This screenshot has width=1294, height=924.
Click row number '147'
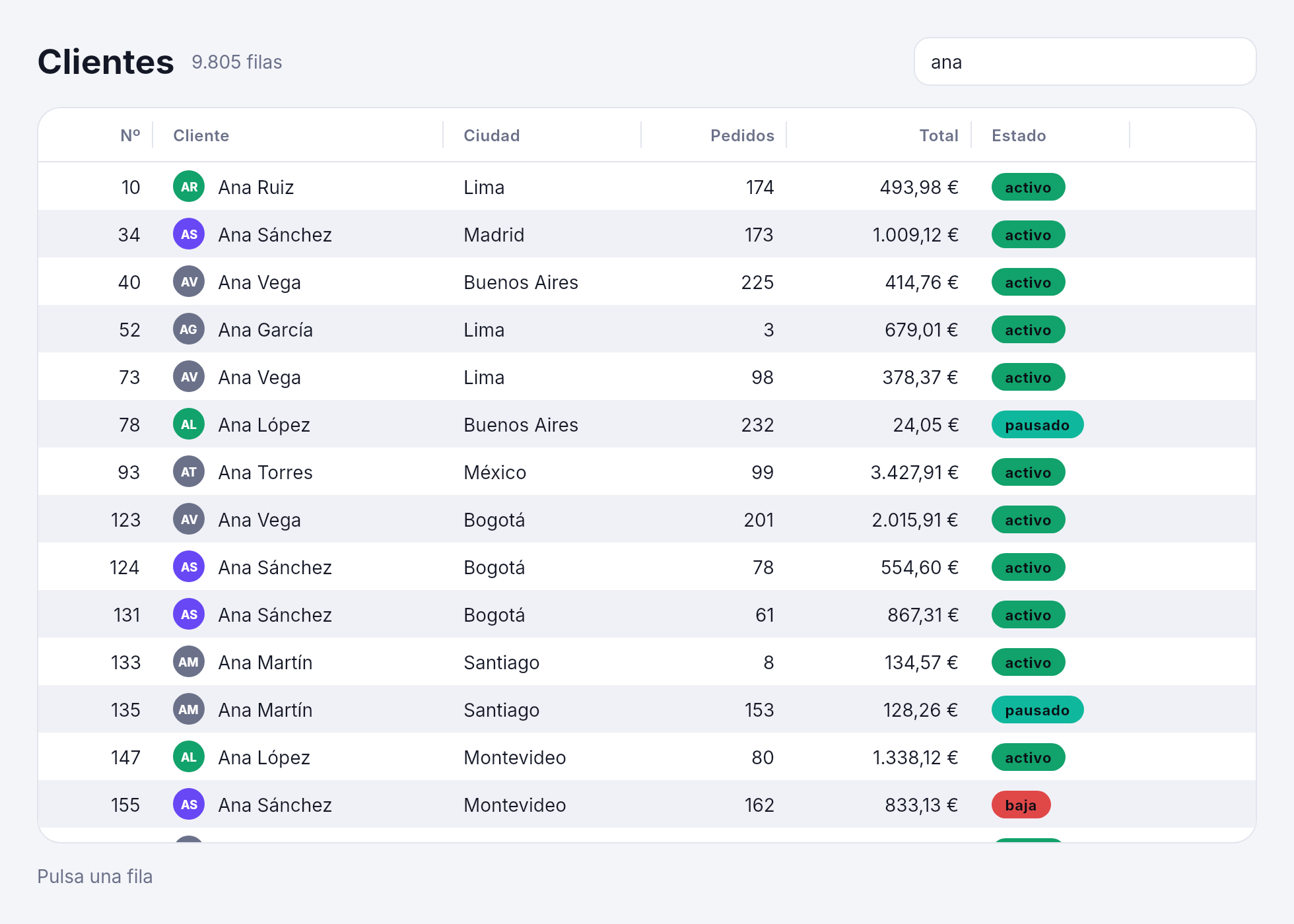click(x=125, y=758)
